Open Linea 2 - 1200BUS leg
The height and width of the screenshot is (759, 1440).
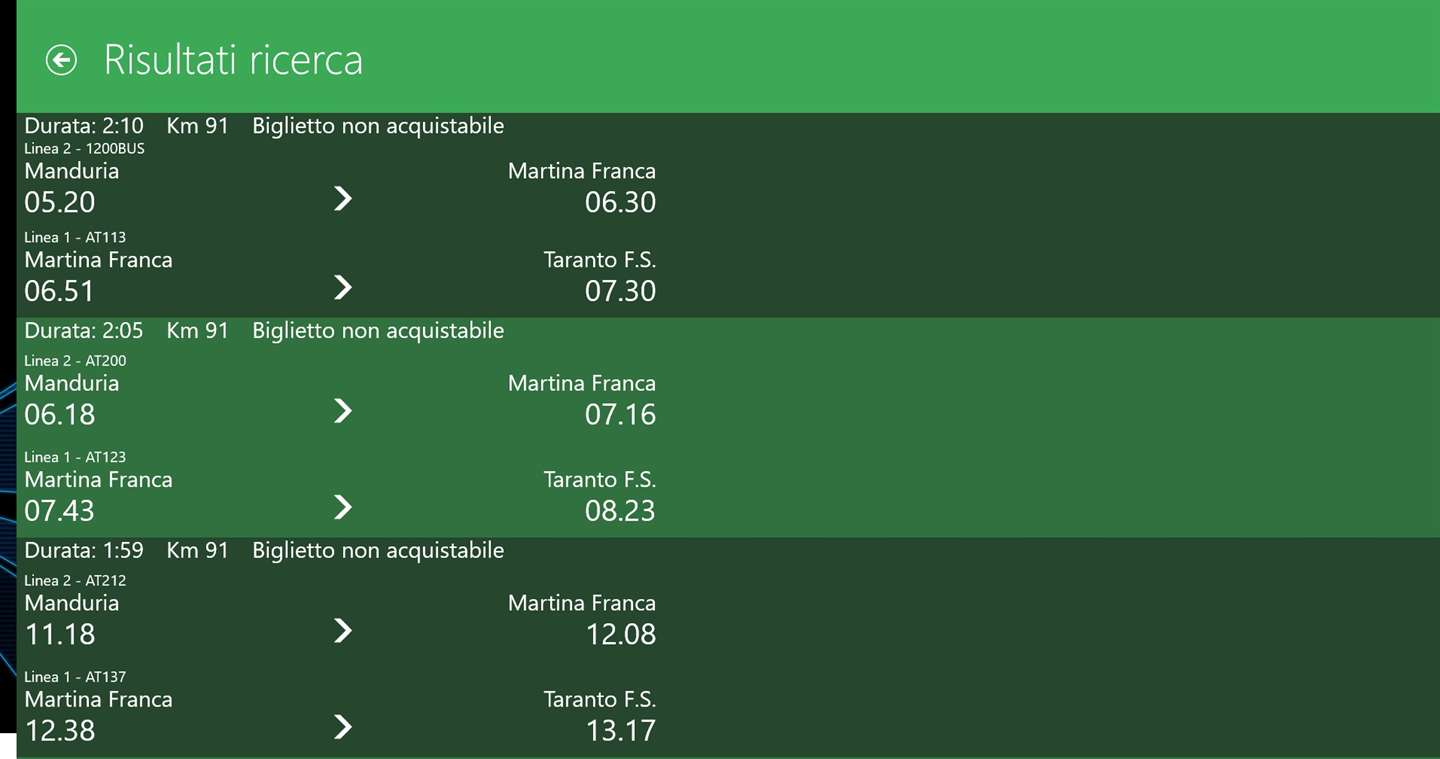[x=84, y=149]
